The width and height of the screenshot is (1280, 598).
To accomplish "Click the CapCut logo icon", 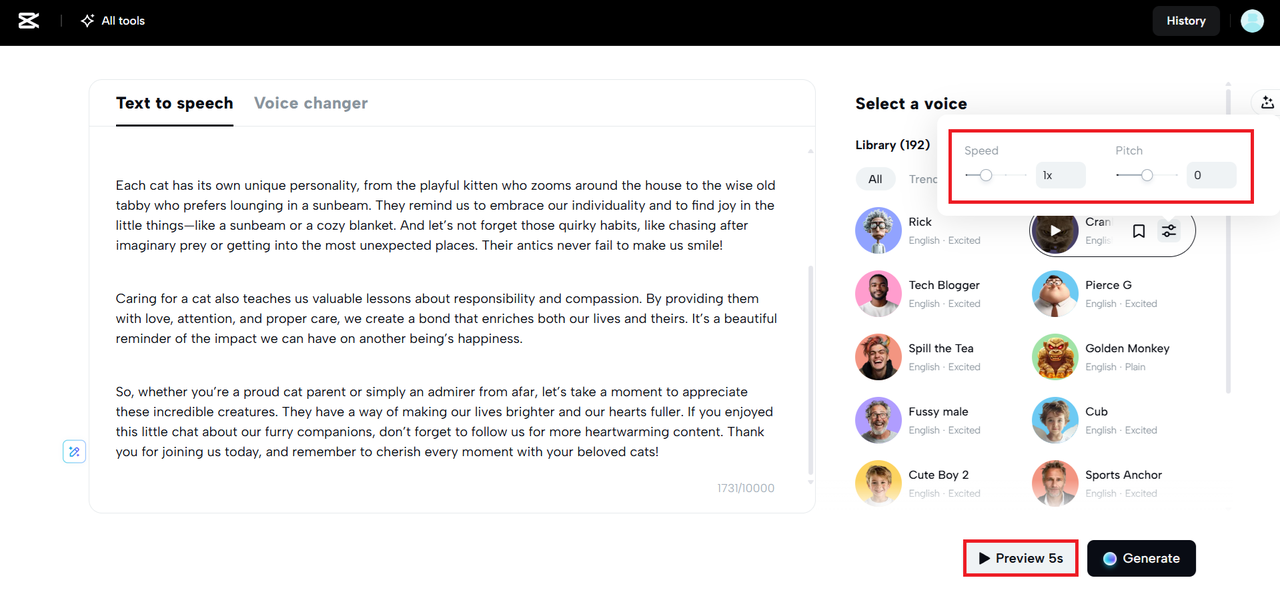I will pos(29,21).
